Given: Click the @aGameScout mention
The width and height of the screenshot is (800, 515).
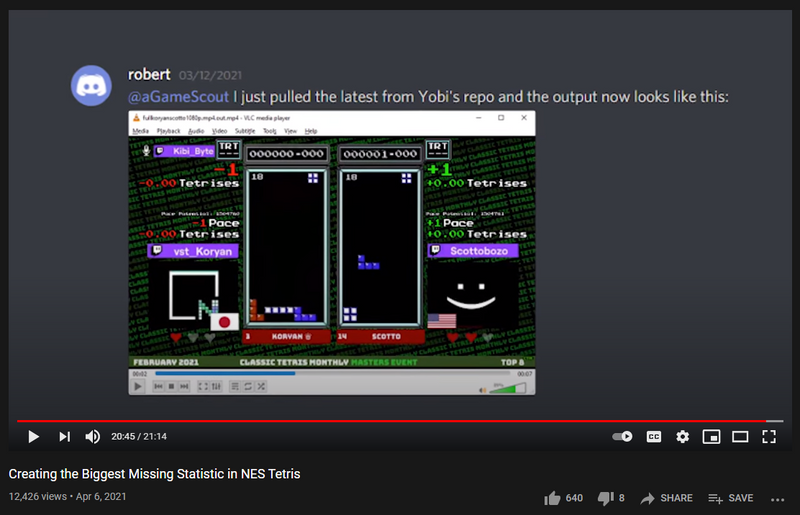Looking at the screenshot, I should tap(178, 96).
